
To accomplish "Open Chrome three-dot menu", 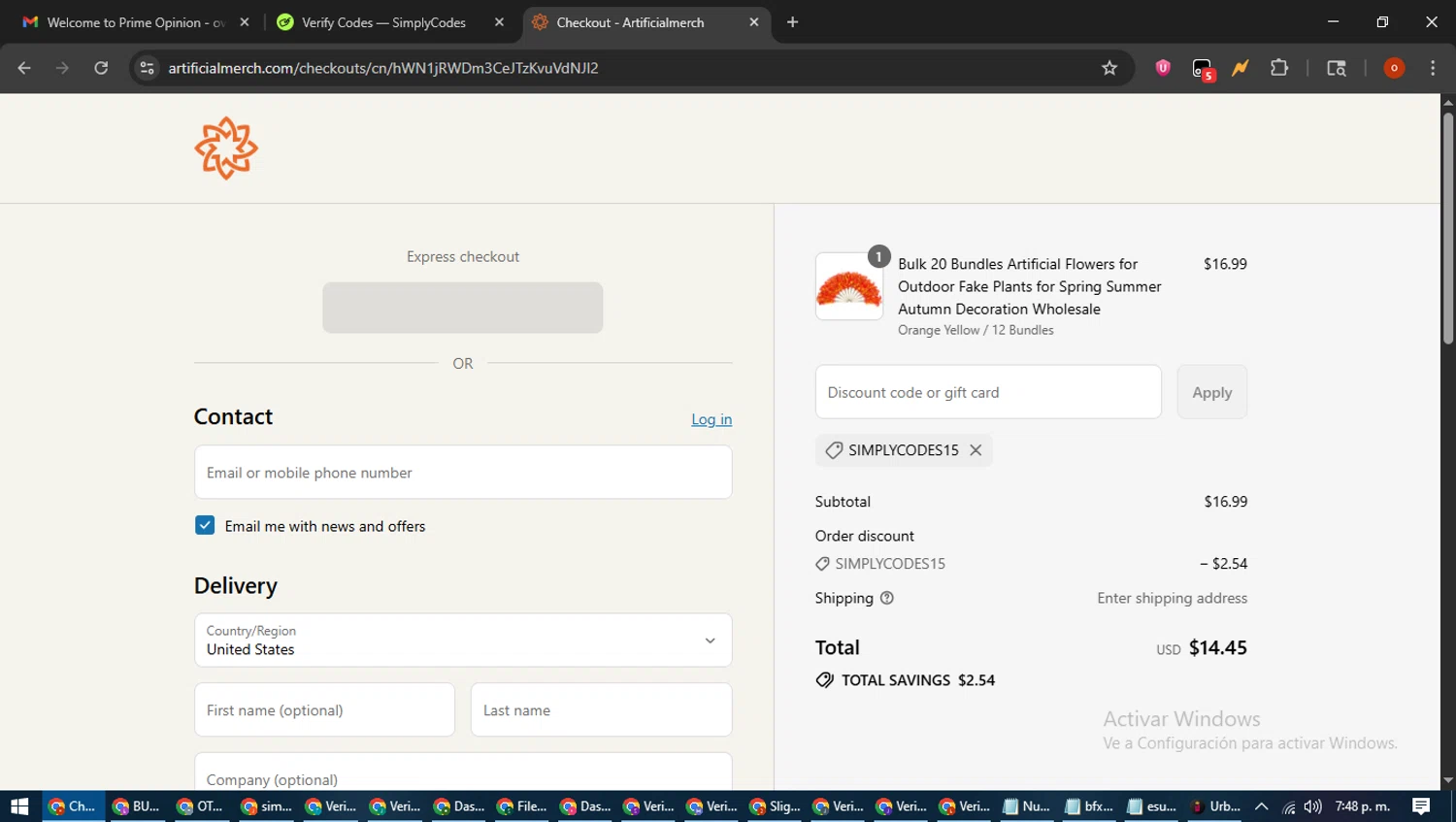I will pos(1433,68).
